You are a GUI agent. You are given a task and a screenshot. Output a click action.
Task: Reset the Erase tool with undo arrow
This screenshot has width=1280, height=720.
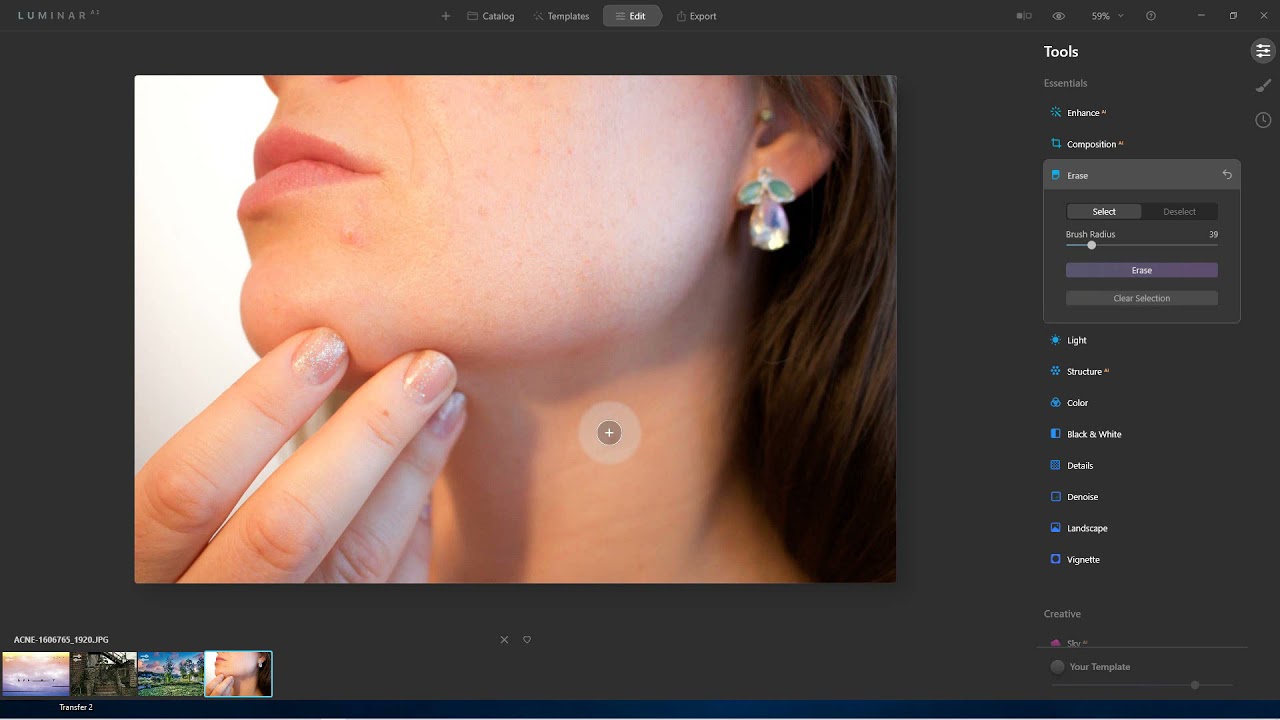pos(1227,175)
